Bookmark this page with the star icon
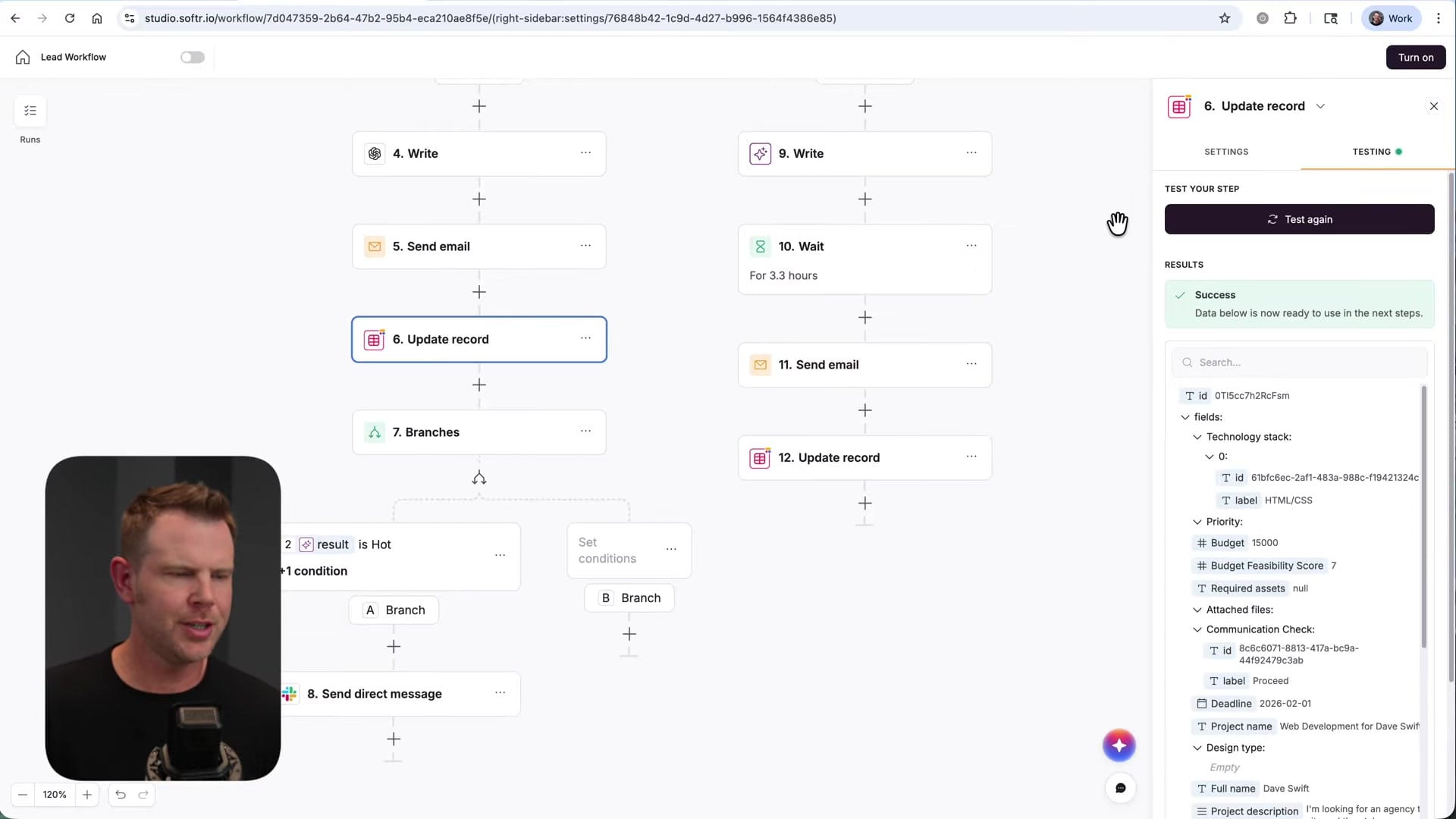Viewport: 1456px width, 819px height. [1225, 18]
